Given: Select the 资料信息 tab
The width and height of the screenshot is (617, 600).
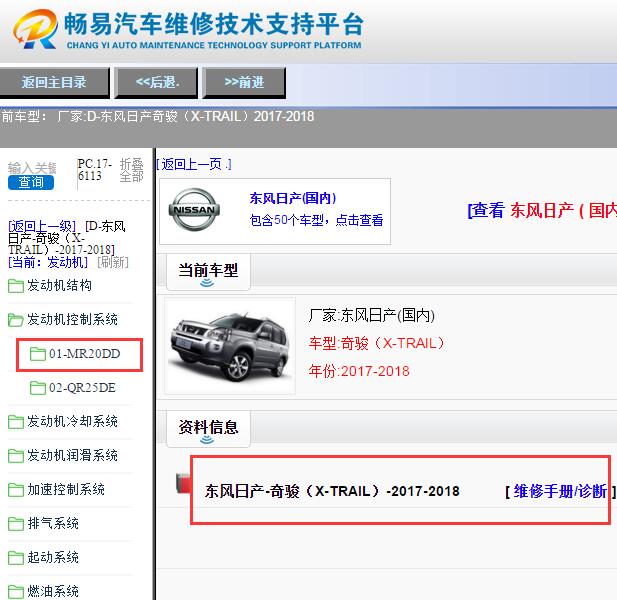Looking at the screenshot, I should pyautogui.click(x=208, y=428).
